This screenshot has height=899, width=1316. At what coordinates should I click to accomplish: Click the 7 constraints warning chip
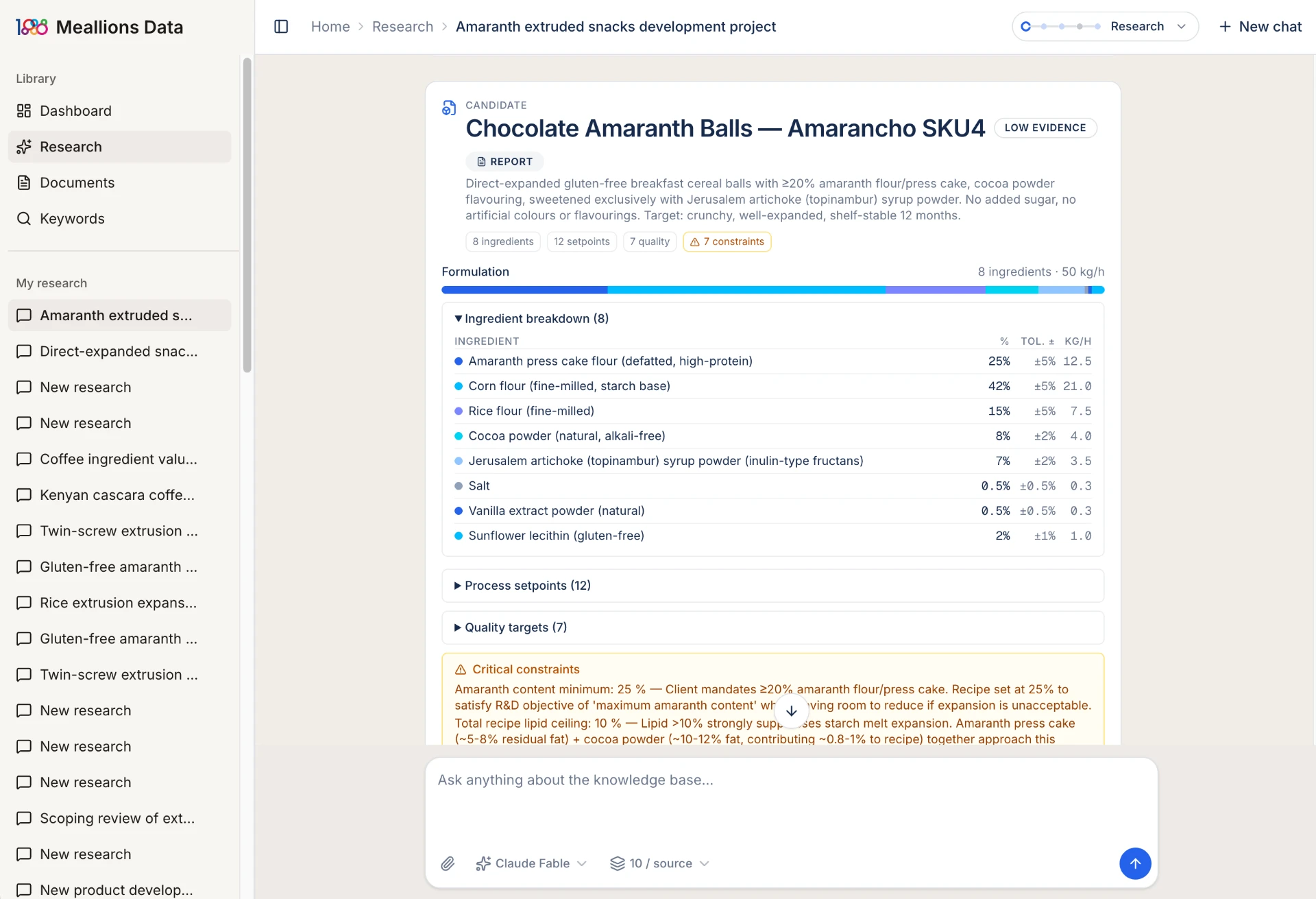pyautogui.click(x=727, y=241)
